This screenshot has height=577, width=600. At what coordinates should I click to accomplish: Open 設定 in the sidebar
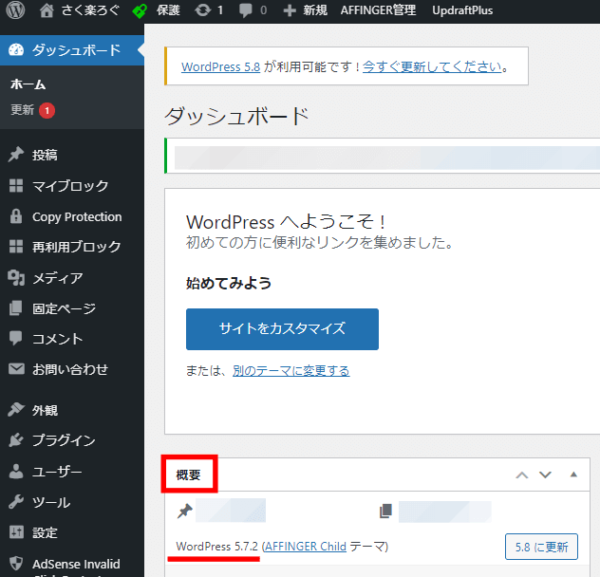pyautogui.click(x=45, y=533)
